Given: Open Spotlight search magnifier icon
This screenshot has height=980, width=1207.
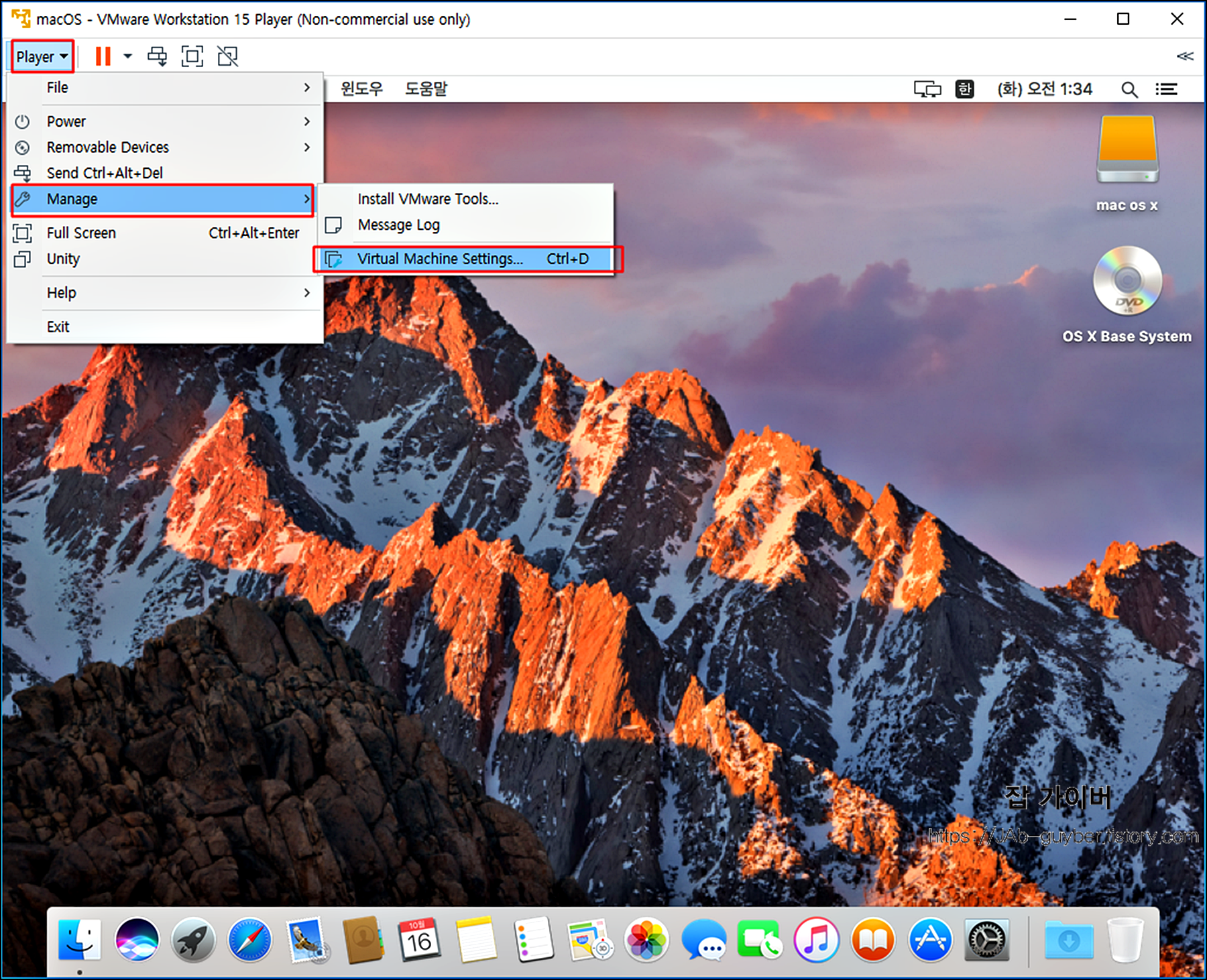Looking at the screenshot, I should click(1129, 89).
